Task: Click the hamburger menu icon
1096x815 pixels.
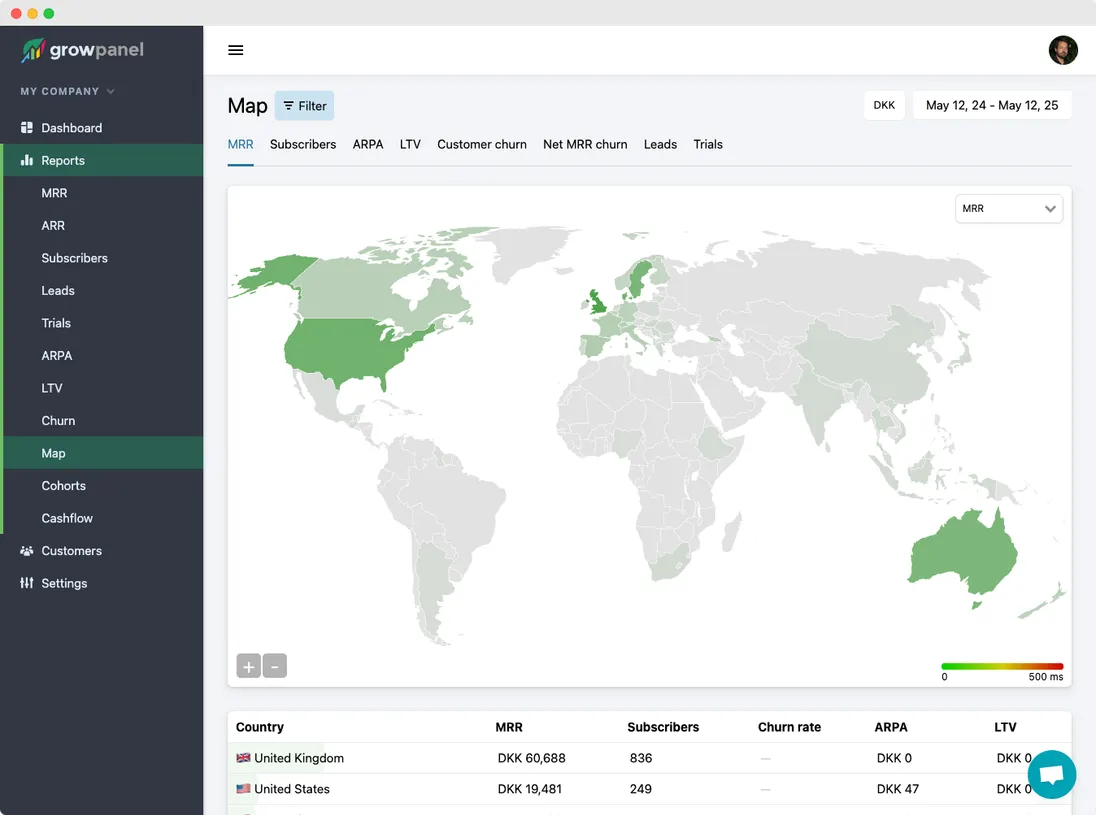Action: pos(236,50)
